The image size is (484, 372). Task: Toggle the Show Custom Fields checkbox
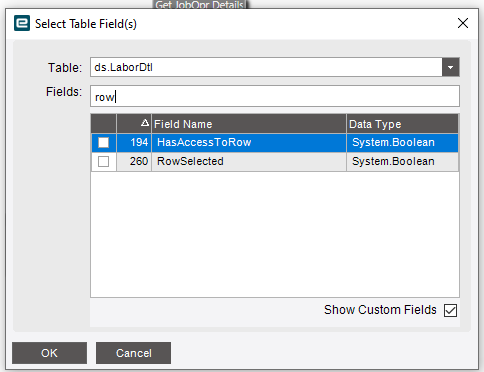tap(450, 310)
